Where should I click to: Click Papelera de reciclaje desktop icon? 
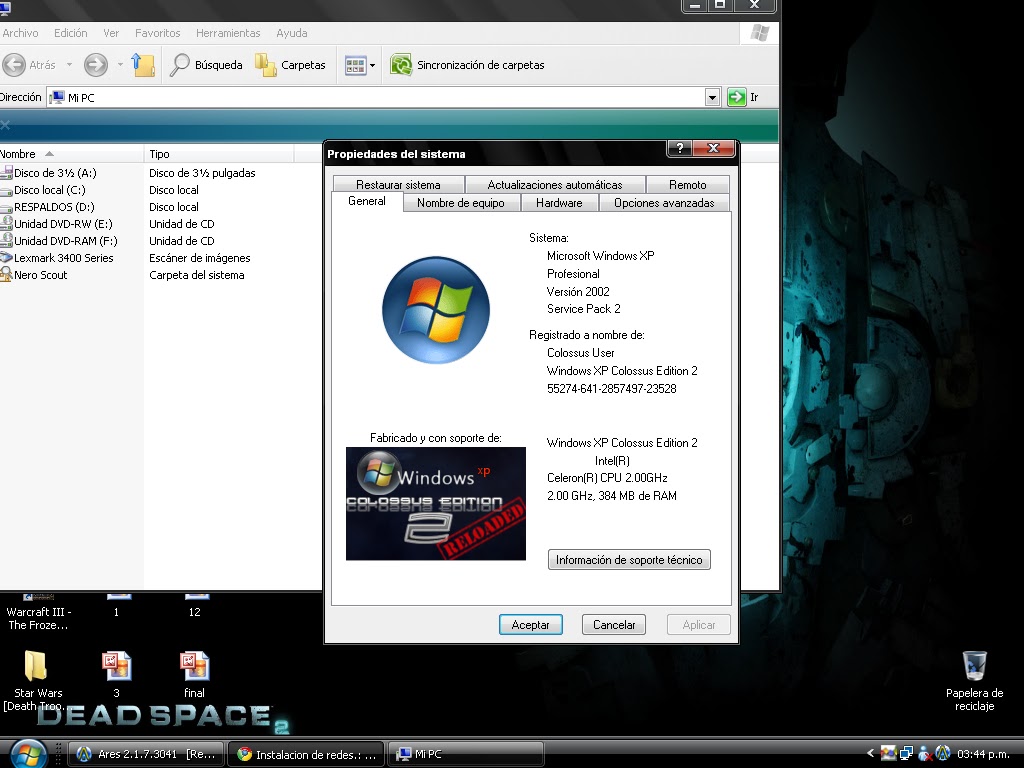[x=974, y=665]
